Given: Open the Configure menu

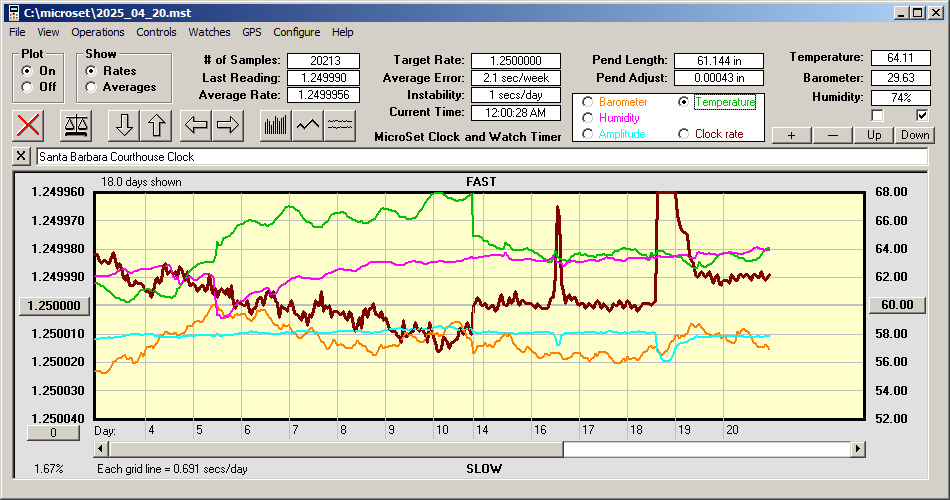Looking at the screenshot, I should click(297, 32).
